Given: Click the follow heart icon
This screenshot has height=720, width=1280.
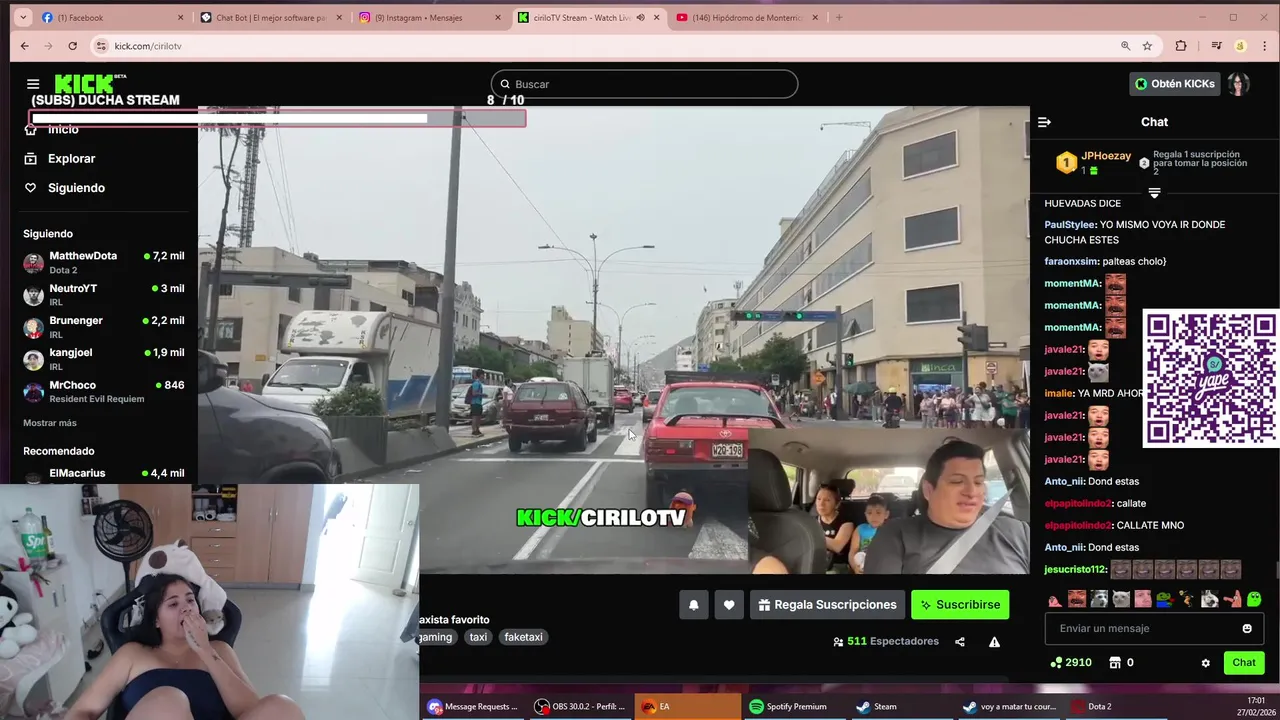Looking at the screenshot, I should point(729,605).
